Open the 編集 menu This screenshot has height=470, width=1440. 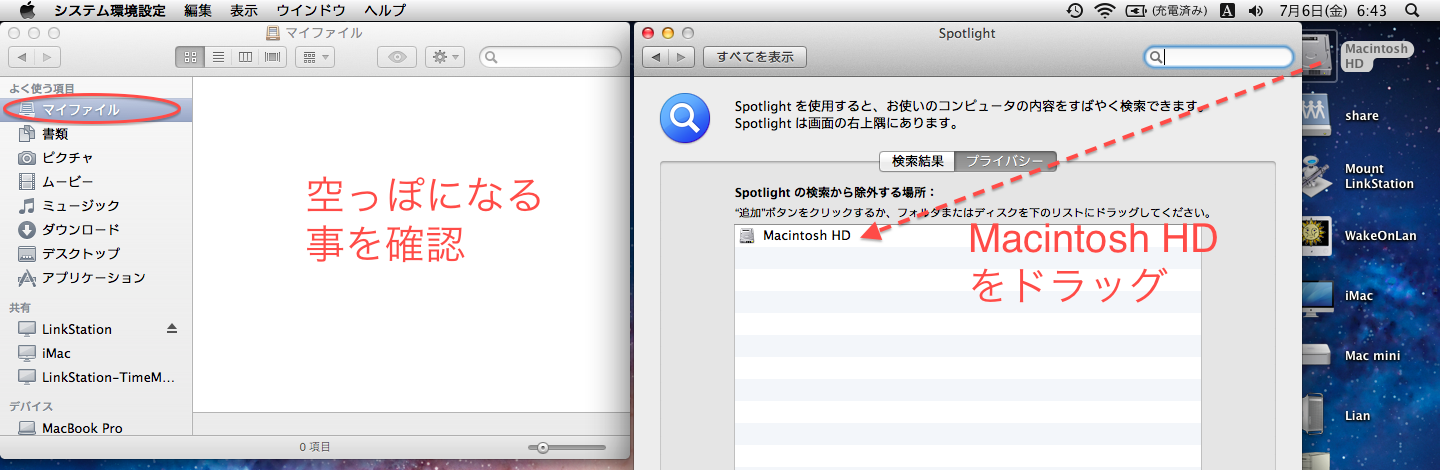click(x=198, y=10)
